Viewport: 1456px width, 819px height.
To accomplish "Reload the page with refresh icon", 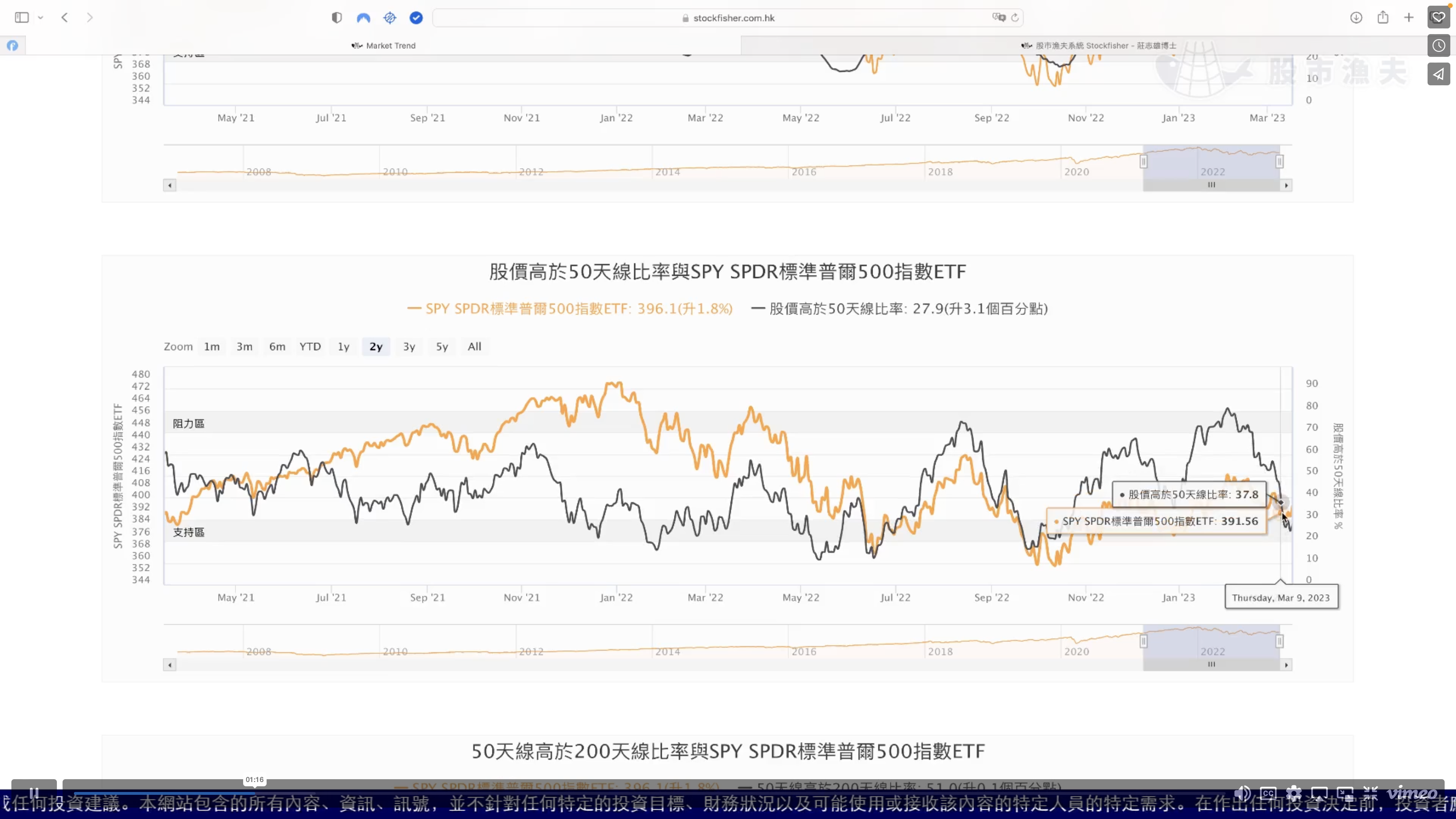I will [x=1015, y=17].
